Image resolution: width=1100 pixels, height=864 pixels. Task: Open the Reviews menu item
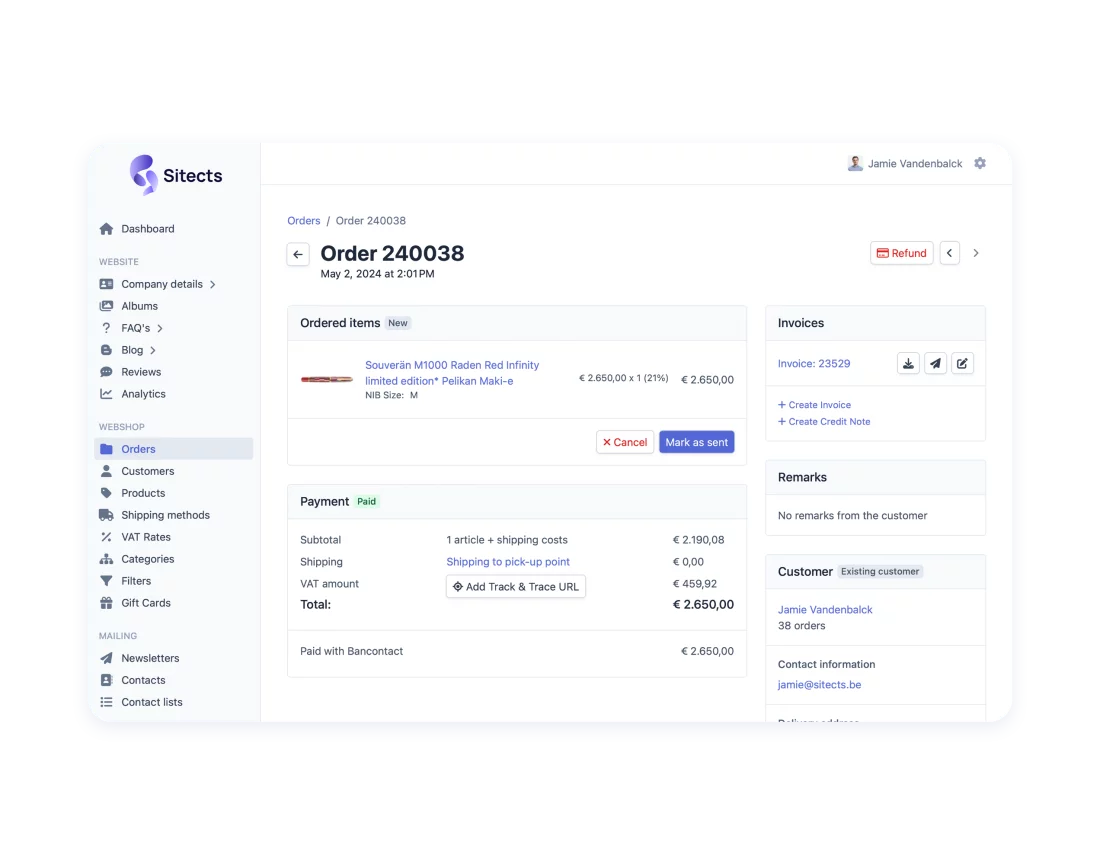[141, 372]
